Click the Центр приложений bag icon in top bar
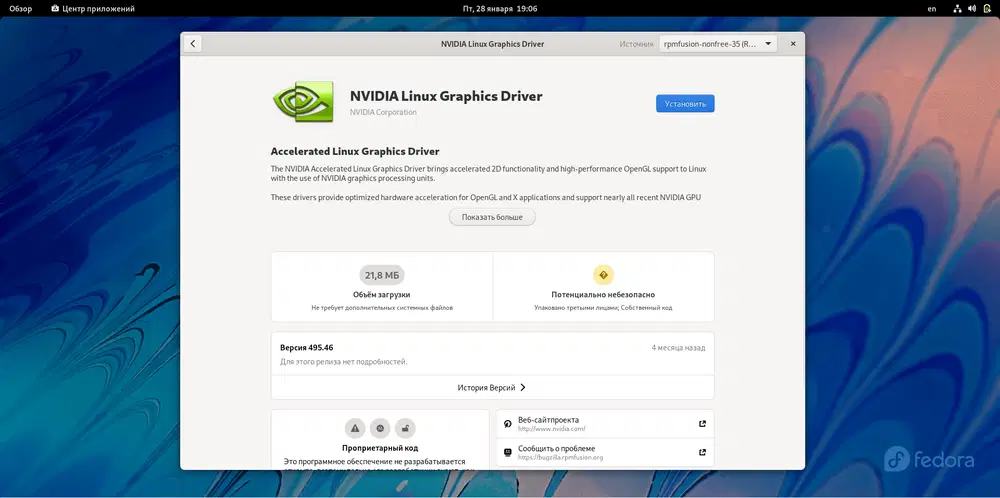Screen dimensions: 1000x498 pyautogui.click(x=55, y=9)
